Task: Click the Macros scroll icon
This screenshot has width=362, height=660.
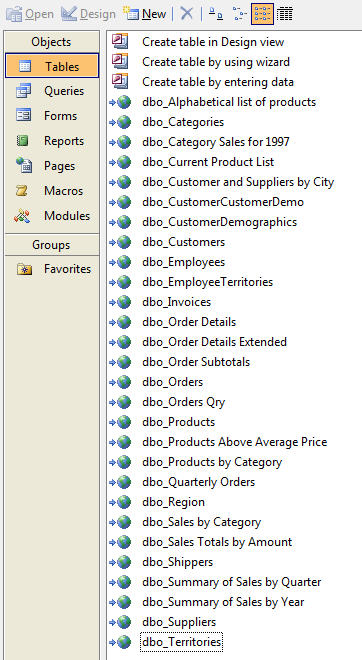Action: click(x=23, y=191)
